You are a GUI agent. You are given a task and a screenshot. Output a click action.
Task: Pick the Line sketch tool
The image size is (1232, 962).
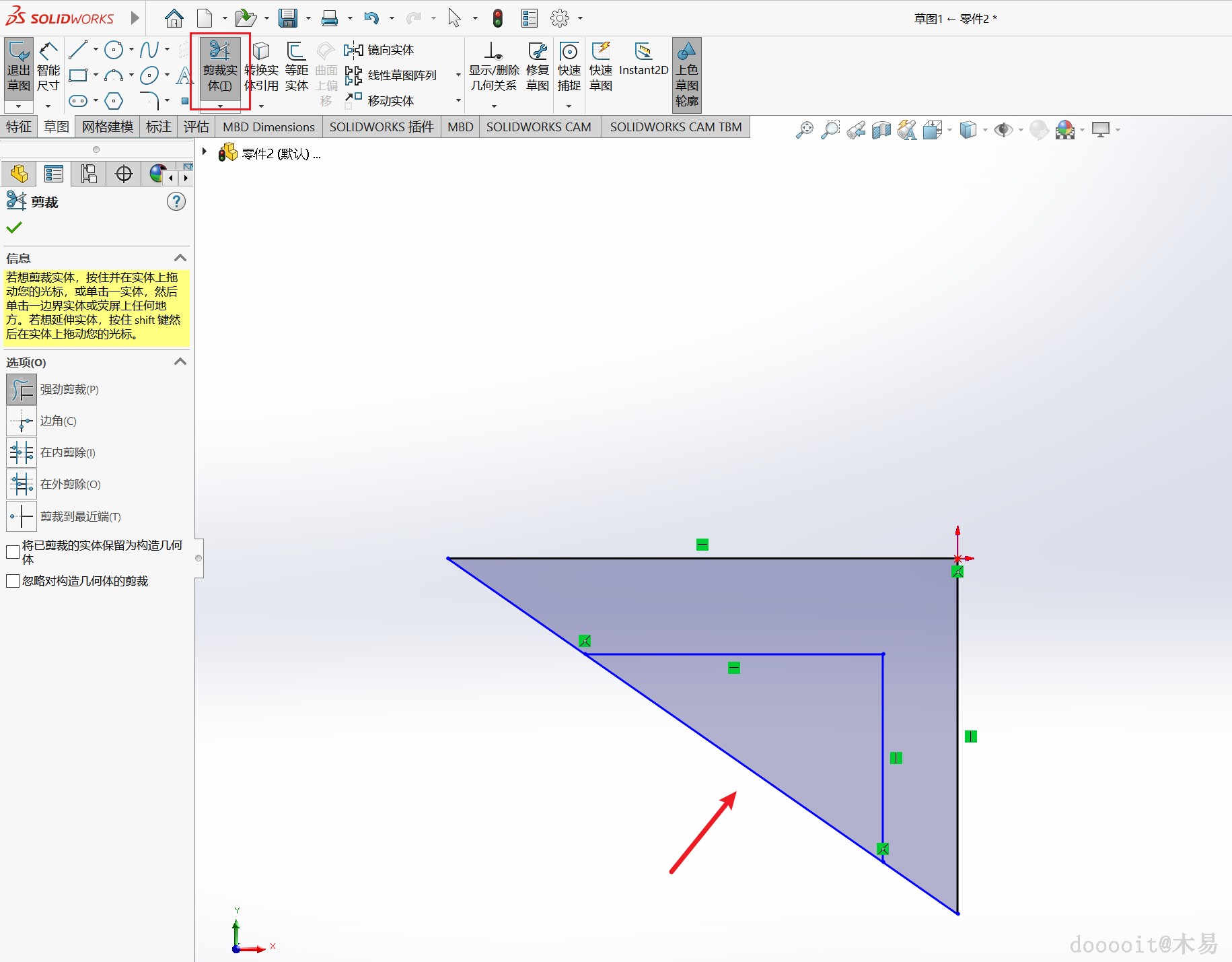coord(78,49)
